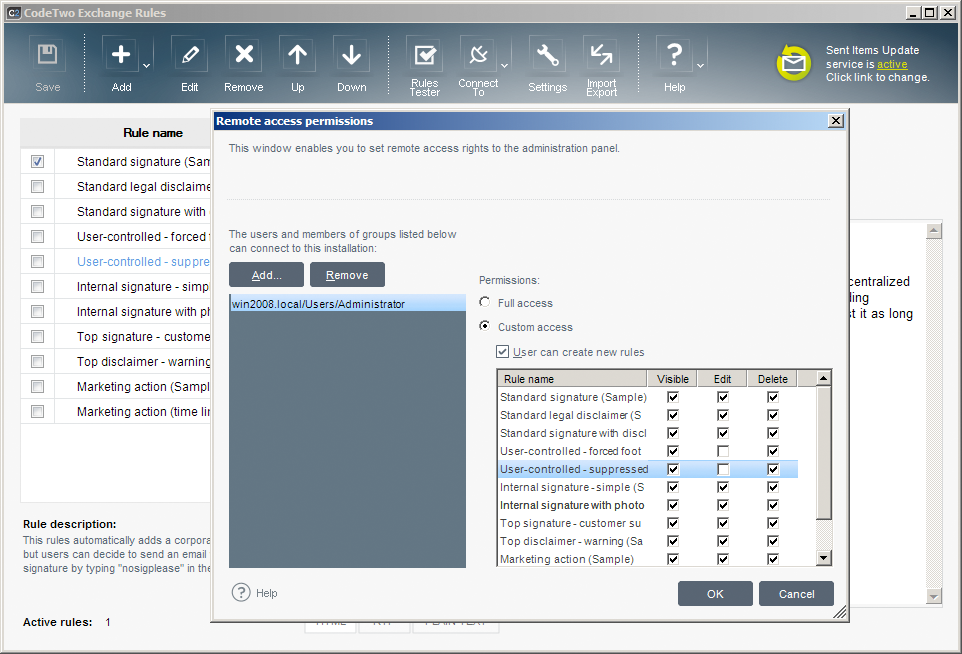Toggle Visible for Standard signature (Sample)
This screenshot has height=654, width=962.
click(673, 397)
